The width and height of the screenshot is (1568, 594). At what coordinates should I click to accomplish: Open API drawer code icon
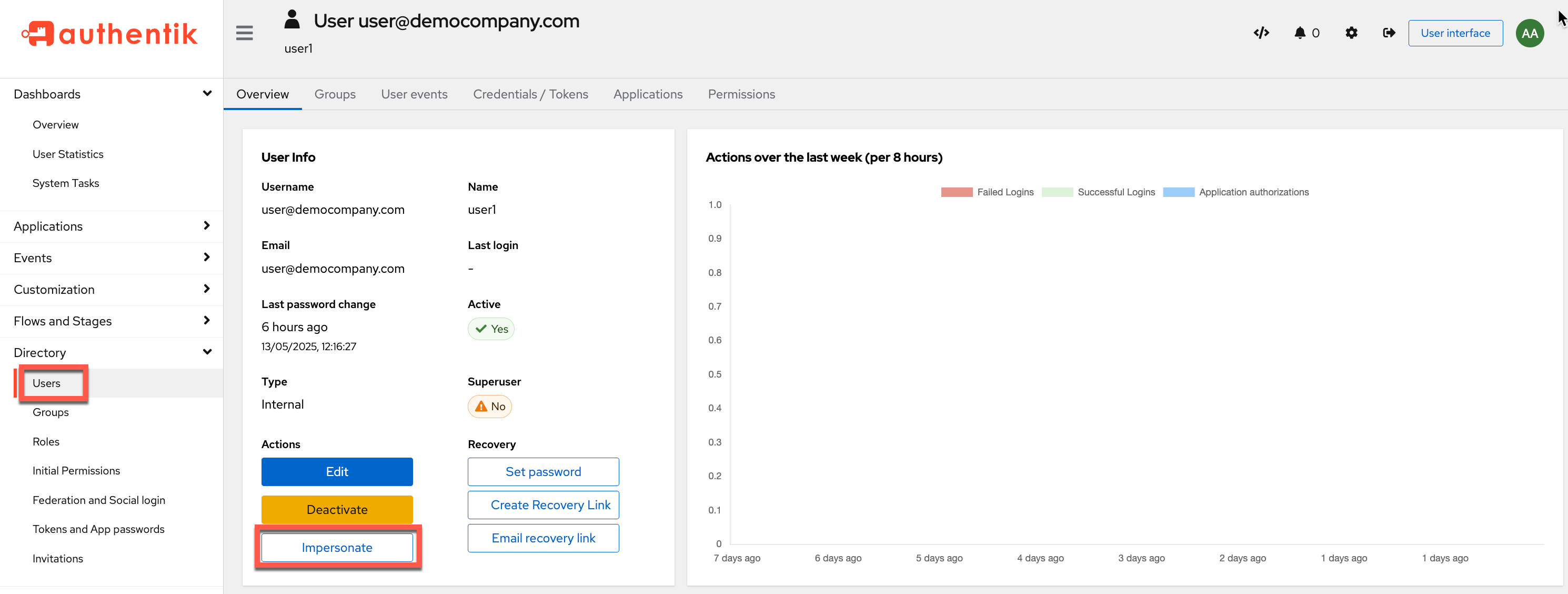point(1261,33)
